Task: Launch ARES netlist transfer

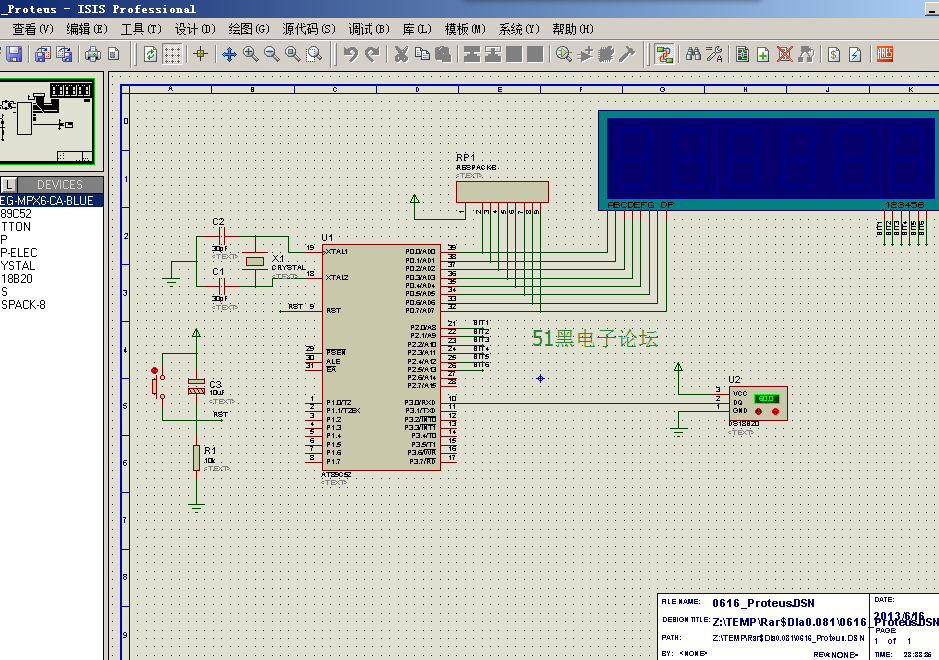Action: pyautogui.click(x=885, y=55)
